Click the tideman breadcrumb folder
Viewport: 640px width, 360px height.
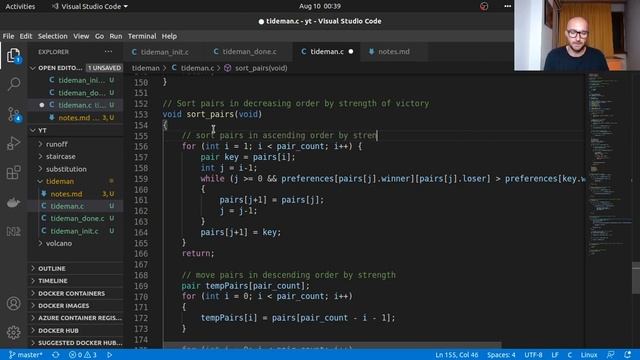pos(145,68)
